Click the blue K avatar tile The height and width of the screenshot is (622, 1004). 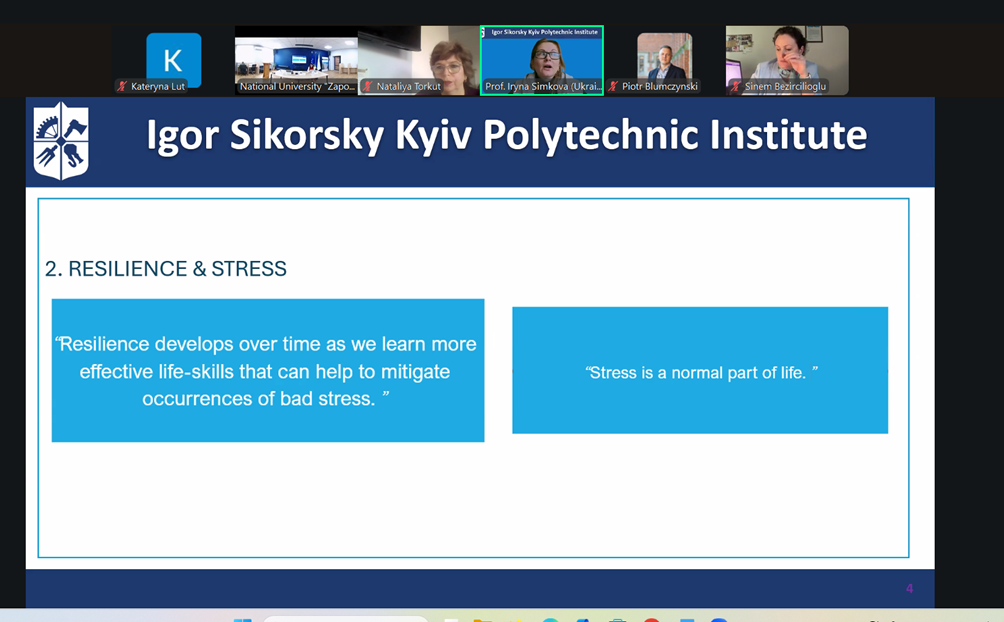pyautogui.click(x=173, y=59)
